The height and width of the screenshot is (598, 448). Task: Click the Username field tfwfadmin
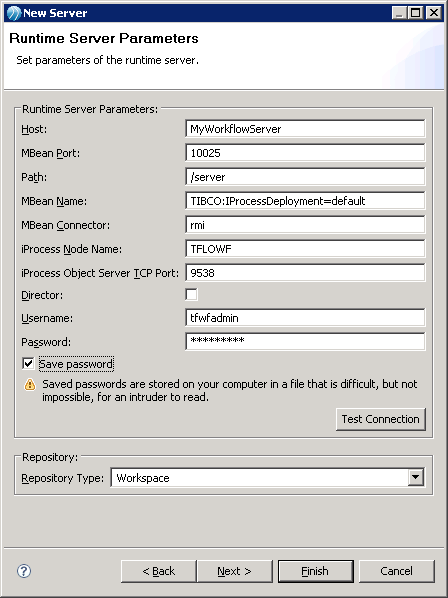click(x=305, y=318)
